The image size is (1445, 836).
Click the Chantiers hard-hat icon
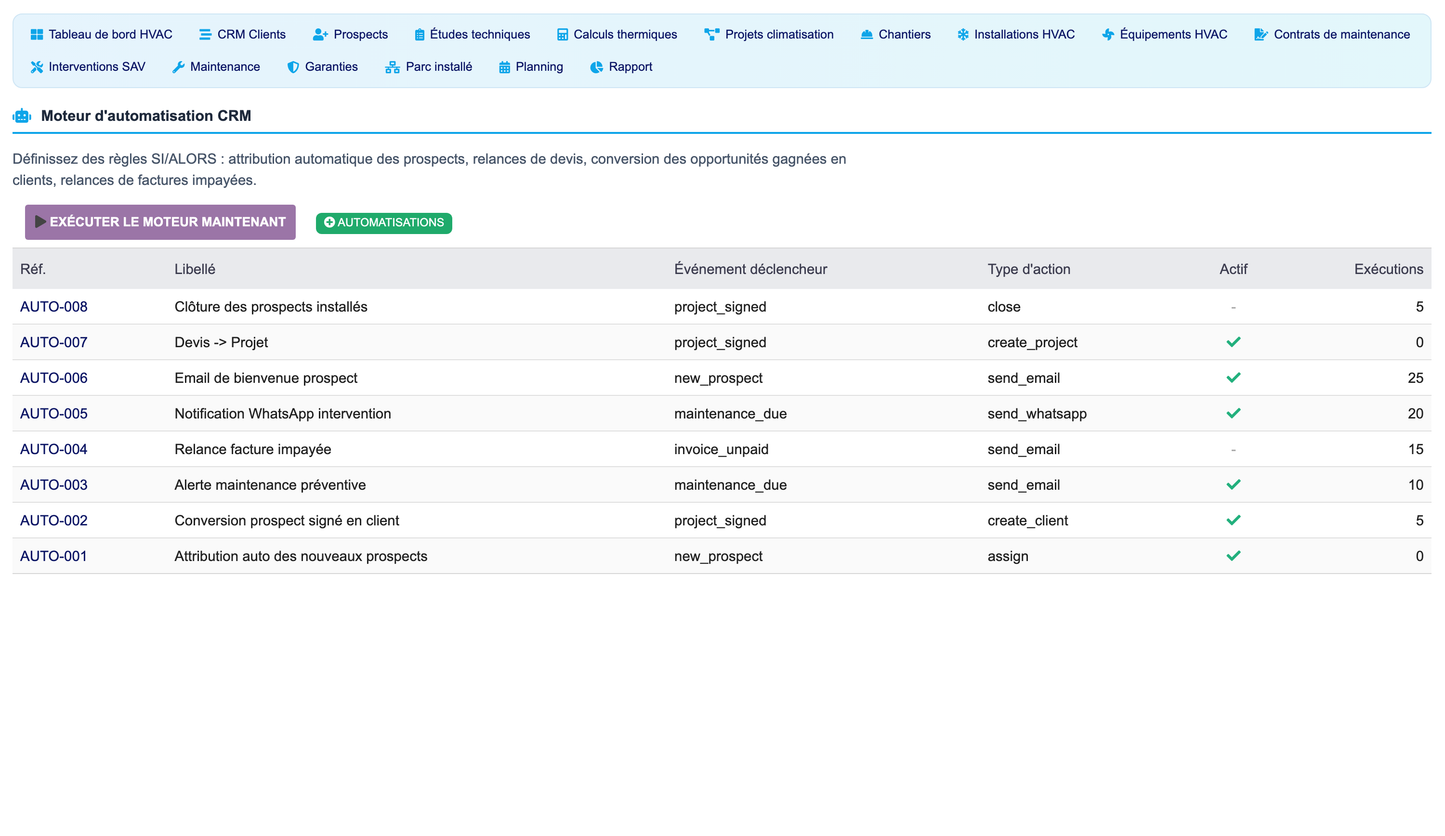coord(867,35)
